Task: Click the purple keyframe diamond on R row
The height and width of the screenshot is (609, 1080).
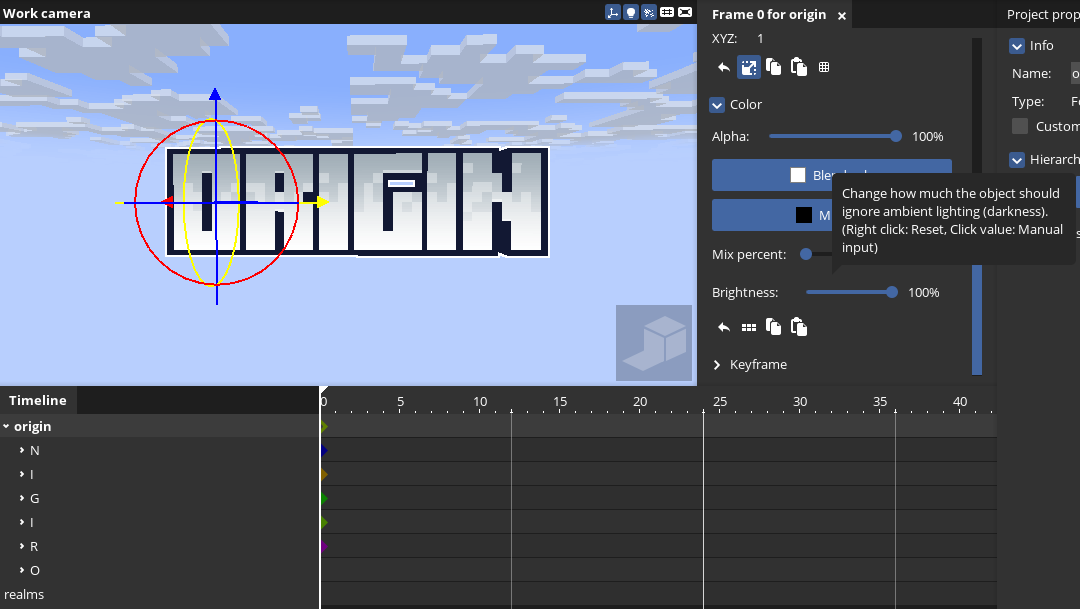Action: click(324, 546)
